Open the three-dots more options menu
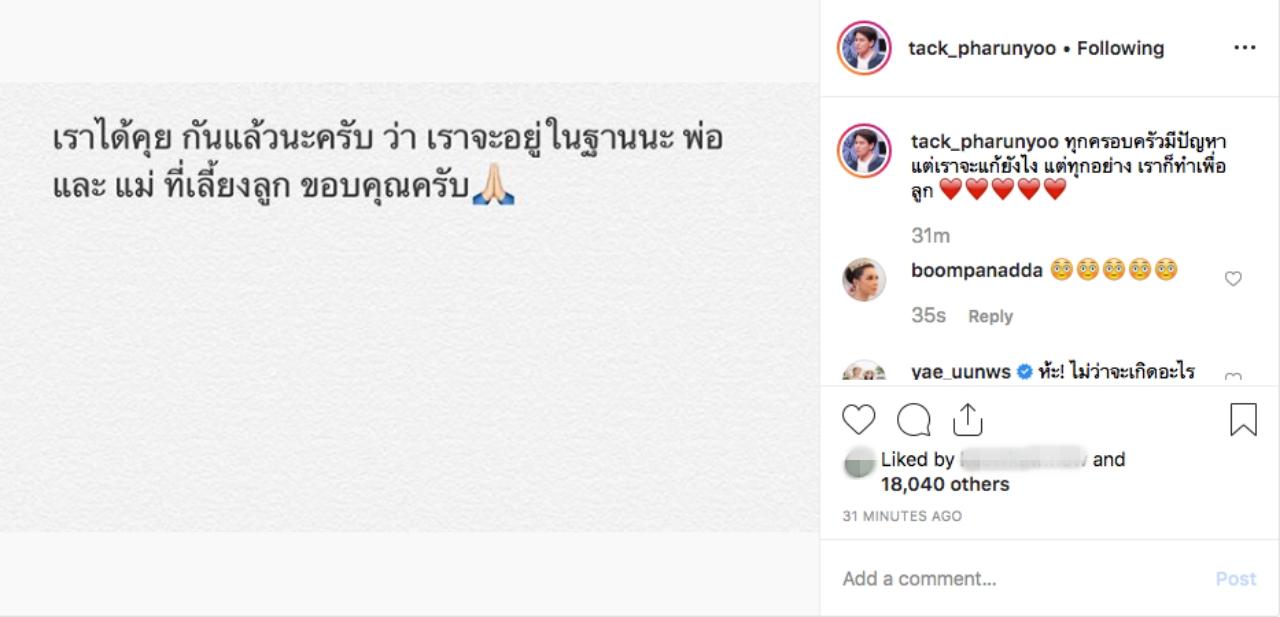 coord(1244,48)
